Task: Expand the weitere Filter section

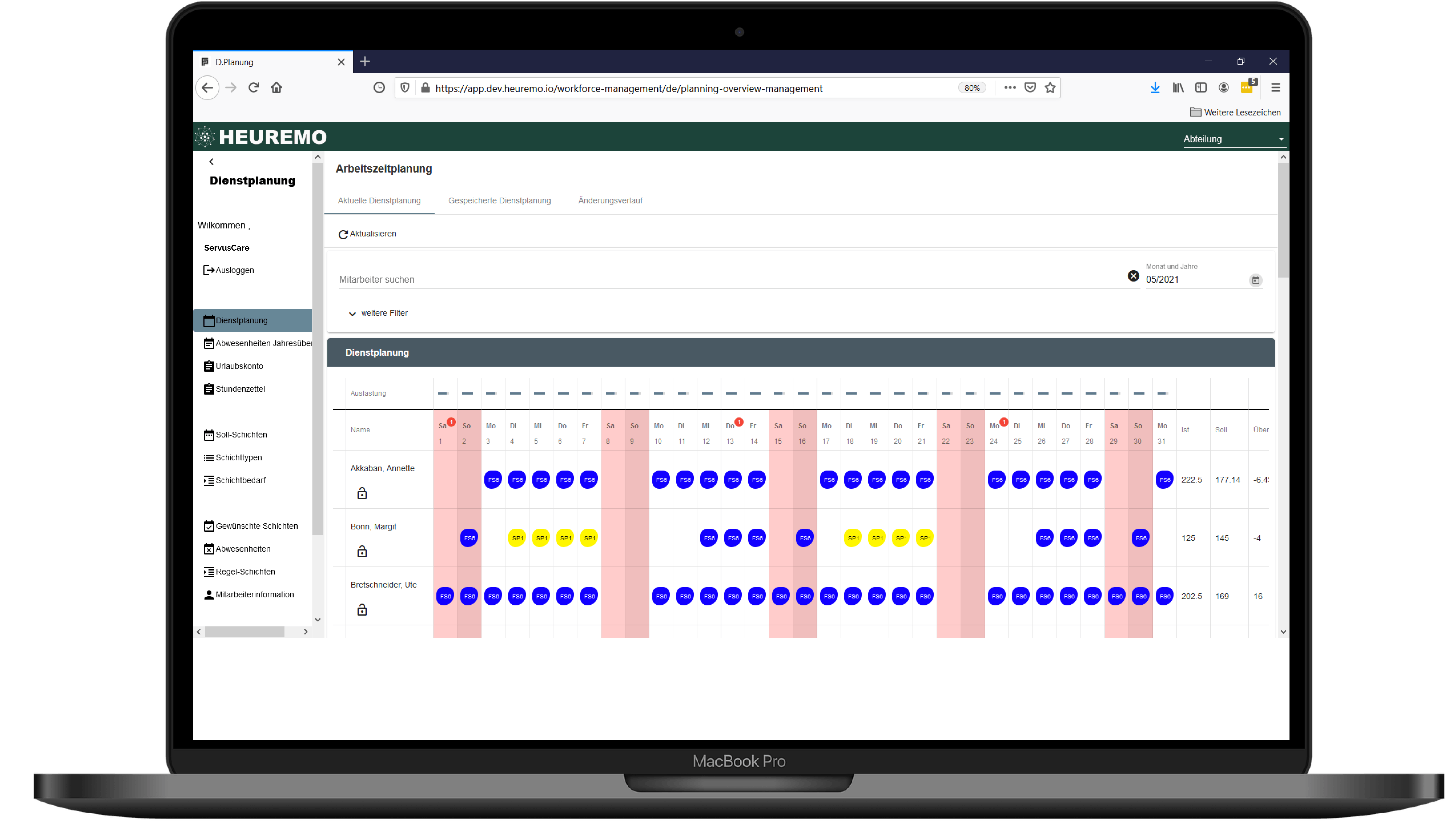Action: [378, 314]
